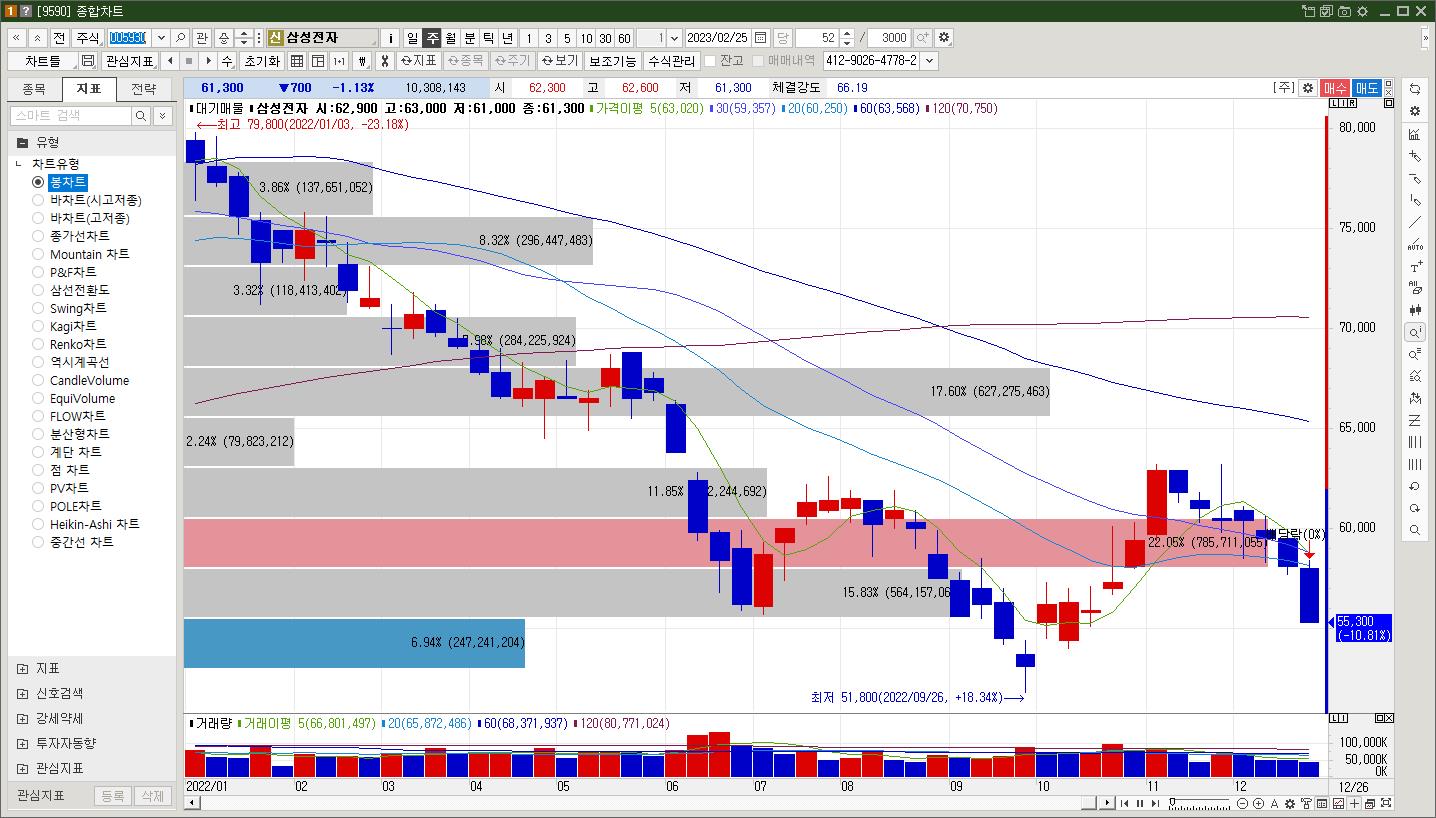The image size is (1436, 818).
Task: Click the chart horizontal scrollbar thumb
Action: [x=1087, y=803]
